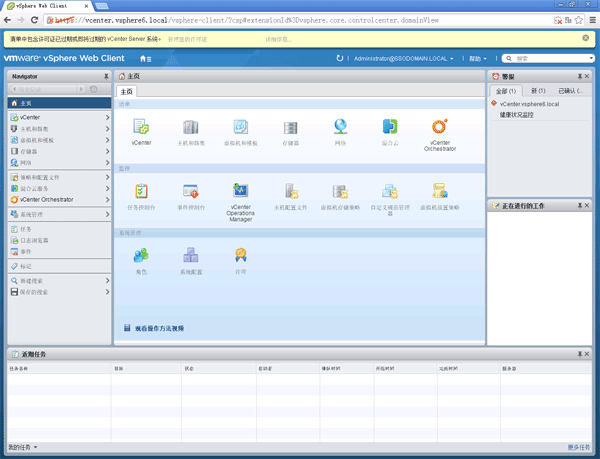Open the 我的任务 (My Tasks) filter dropdown
Viewport: 600px width, 459px height.
click(24, 447)
